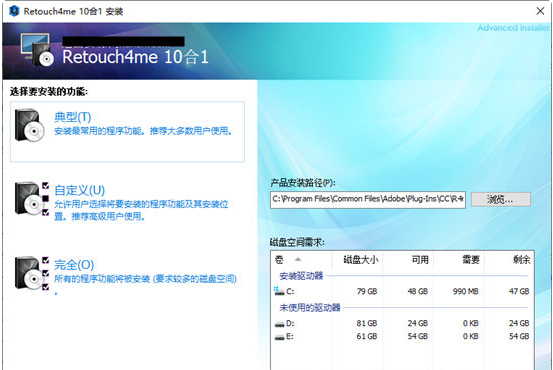Click the Advanced Installer watermark link

pos(513,28)
